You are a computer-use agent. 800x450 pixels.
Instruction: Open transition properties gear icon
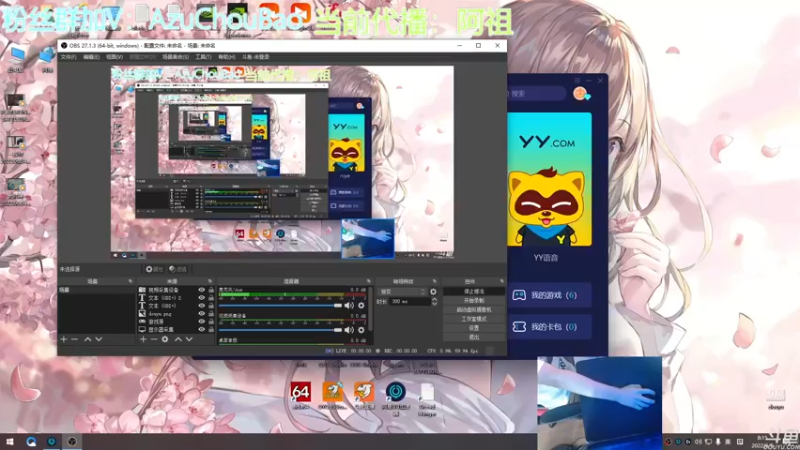433,292
